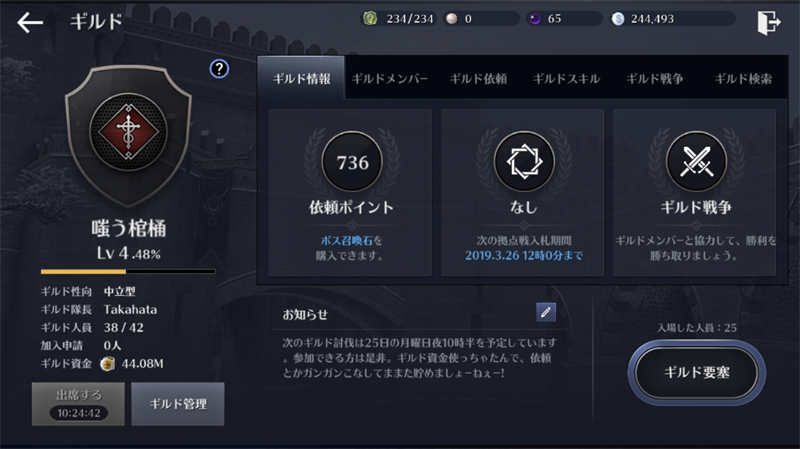The width and height of the screenshot is (800, 449).
Task: Switch to the ギルドメンバー tab
Action: (390, 79)
